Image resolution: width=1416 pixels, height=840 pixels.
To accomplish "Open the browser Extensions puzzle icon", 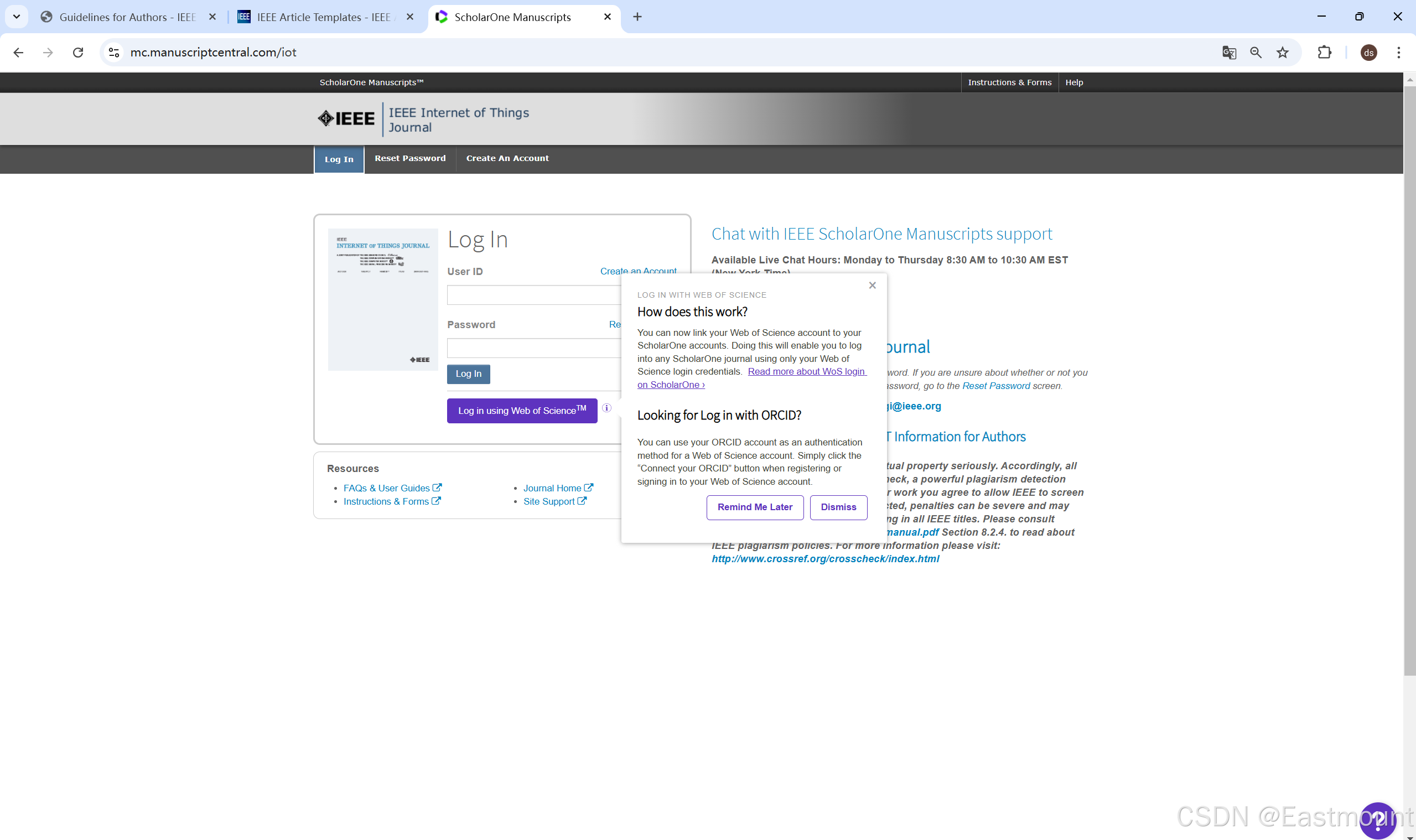I will coord(1324,53).
